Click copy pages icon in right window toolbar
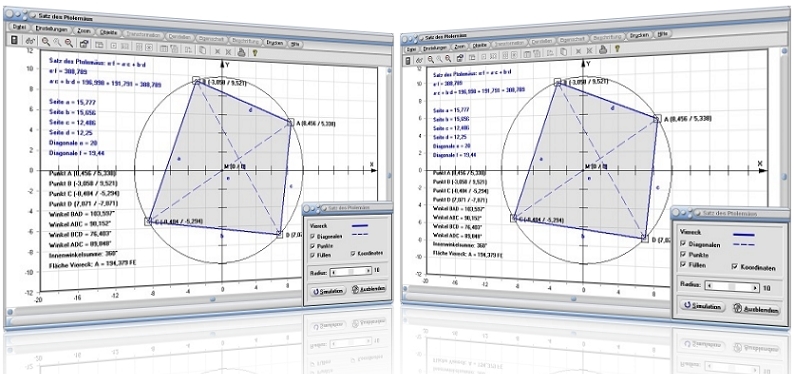This screenshot has width=794, height=374. click(x=563, y=52)
